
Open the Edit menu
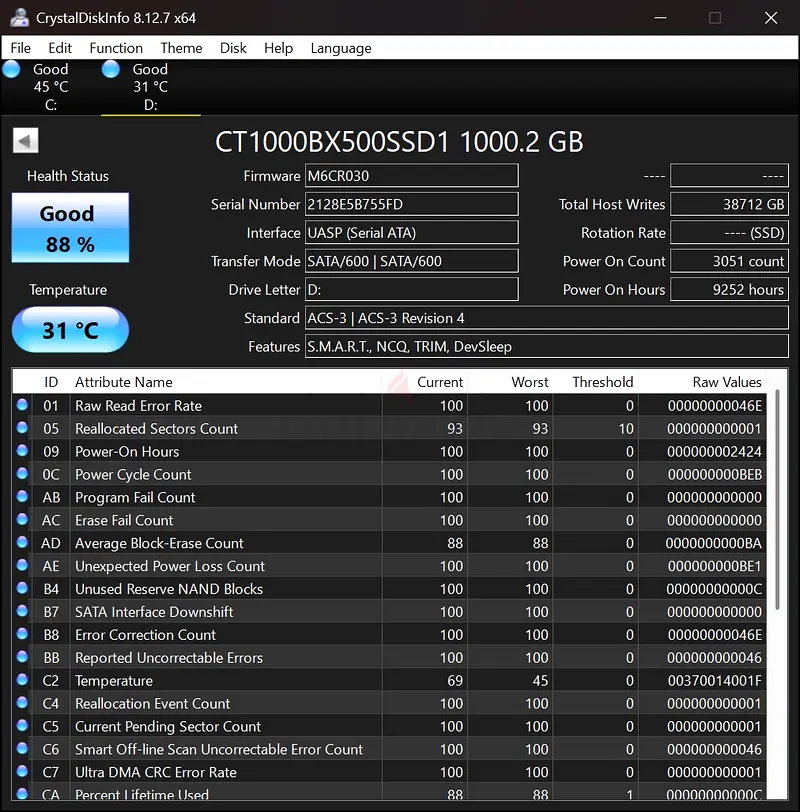(60, 48)
